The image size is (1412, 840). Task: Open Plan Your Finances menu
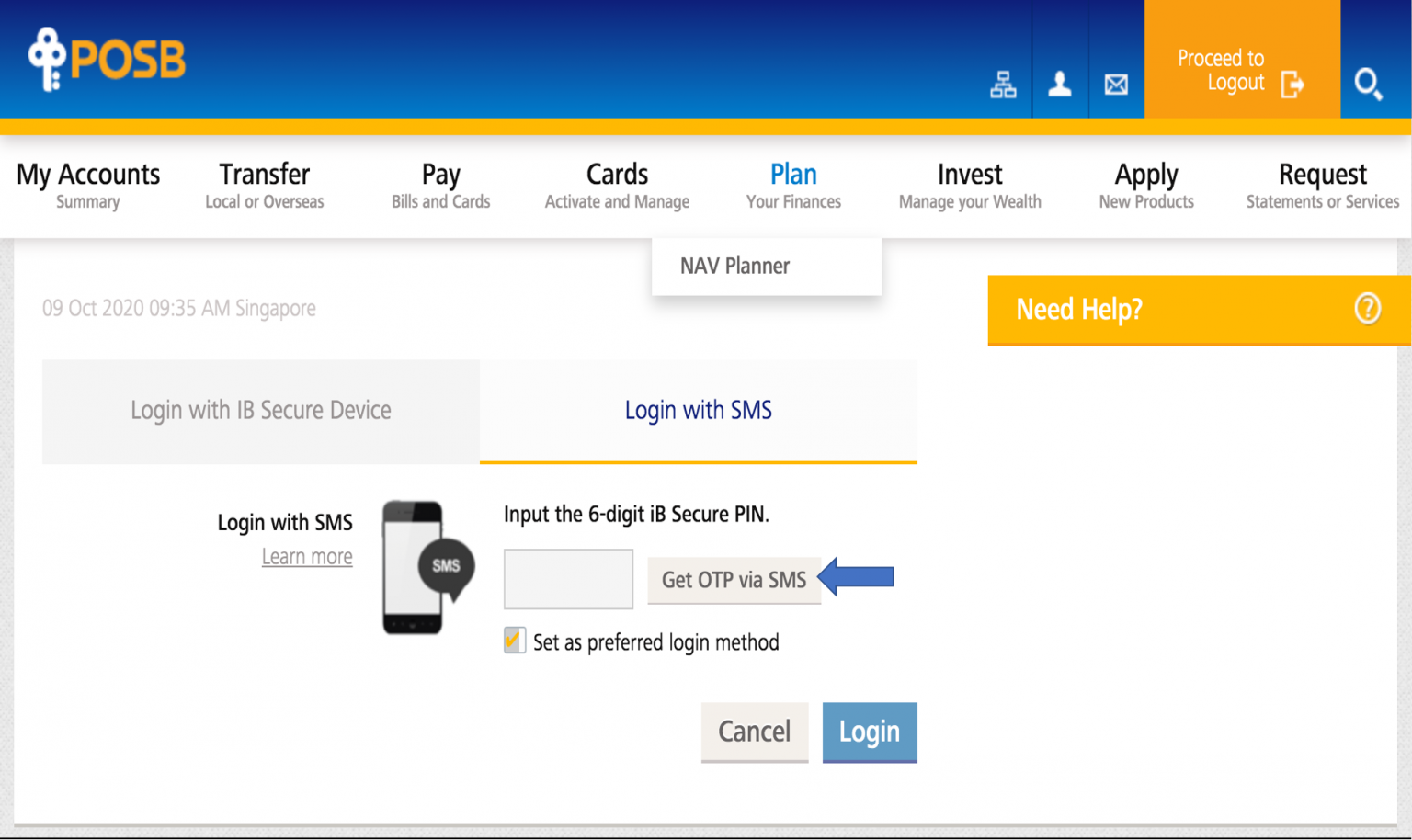793,186
